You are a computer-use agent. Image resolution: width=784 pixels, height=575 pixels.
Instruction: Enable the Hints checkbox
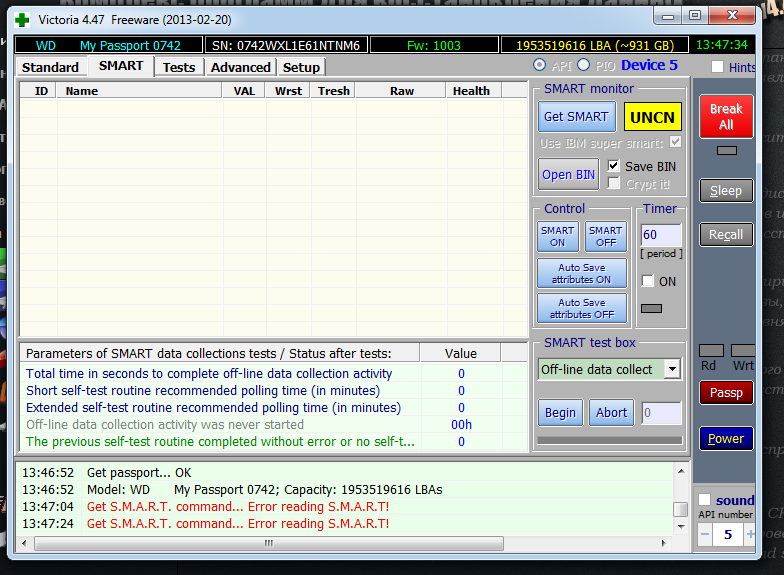(x=717, y=67)
